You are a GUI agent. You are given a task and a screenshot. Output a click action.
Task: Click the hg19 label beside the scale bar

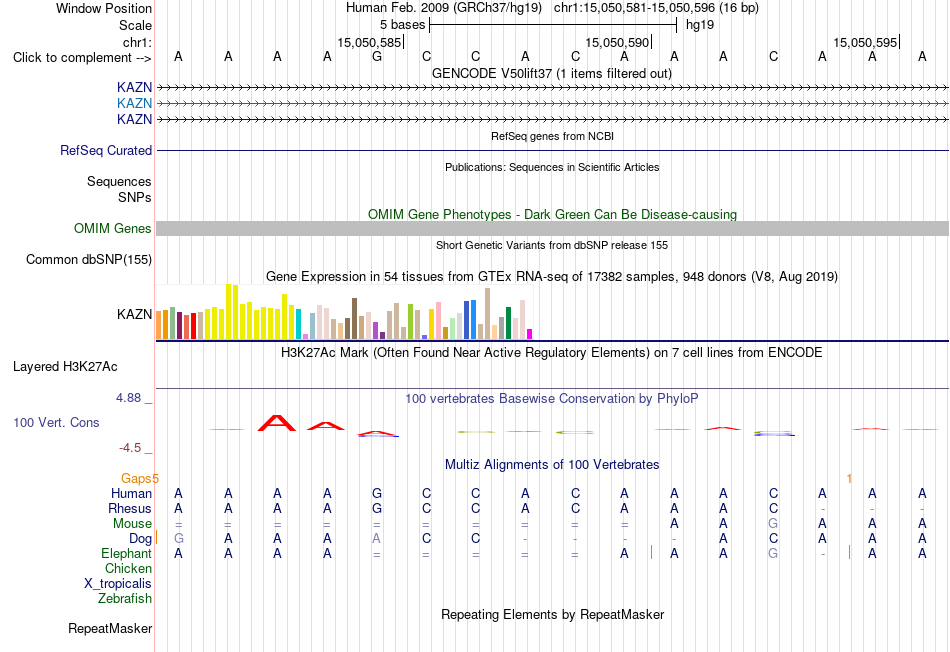click(700, 25)
